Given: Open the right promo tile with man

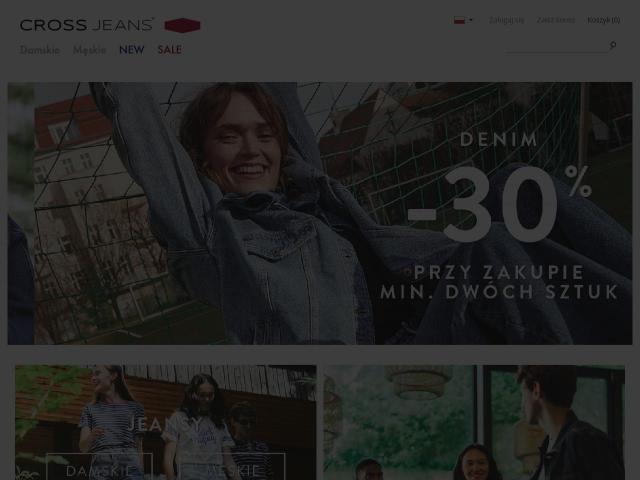Looking at the screenshot, I should click(x=474, y=422).
